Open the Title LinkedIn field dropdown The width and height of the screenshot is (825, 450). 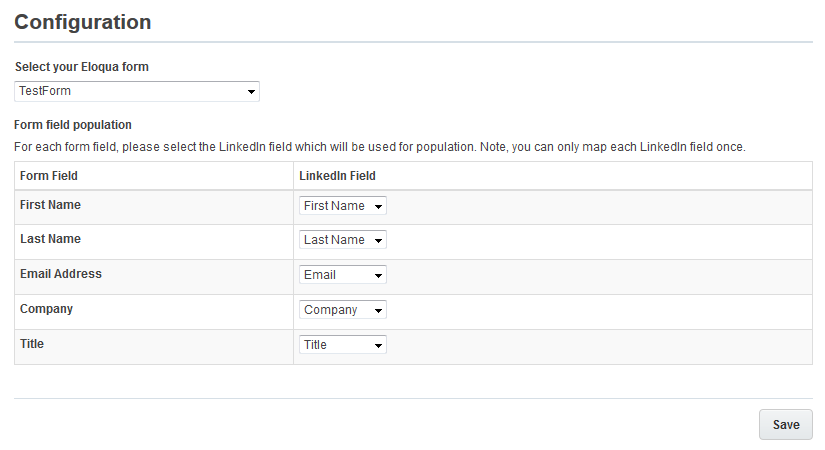[342, 345]
